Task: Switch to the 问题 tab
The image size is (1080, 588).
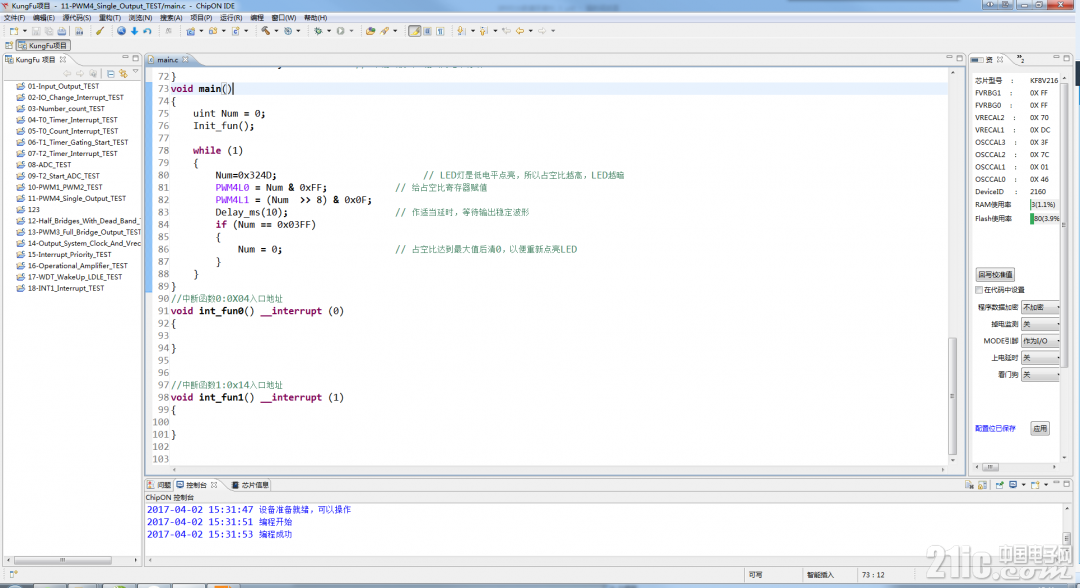Action: pos(159,485)
